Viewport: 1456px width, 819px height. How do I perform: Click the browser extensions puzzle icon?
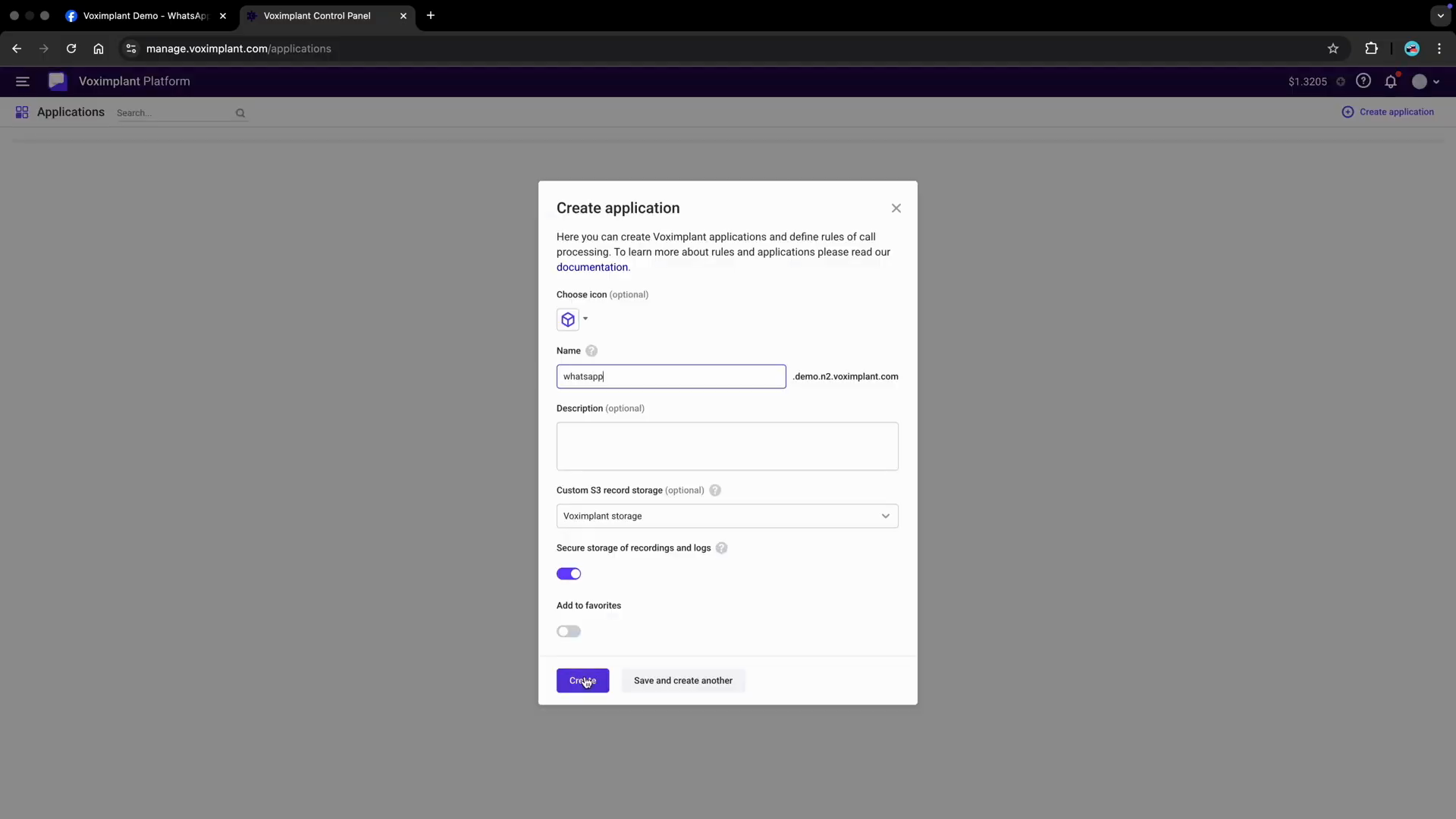coord(1372,48)
